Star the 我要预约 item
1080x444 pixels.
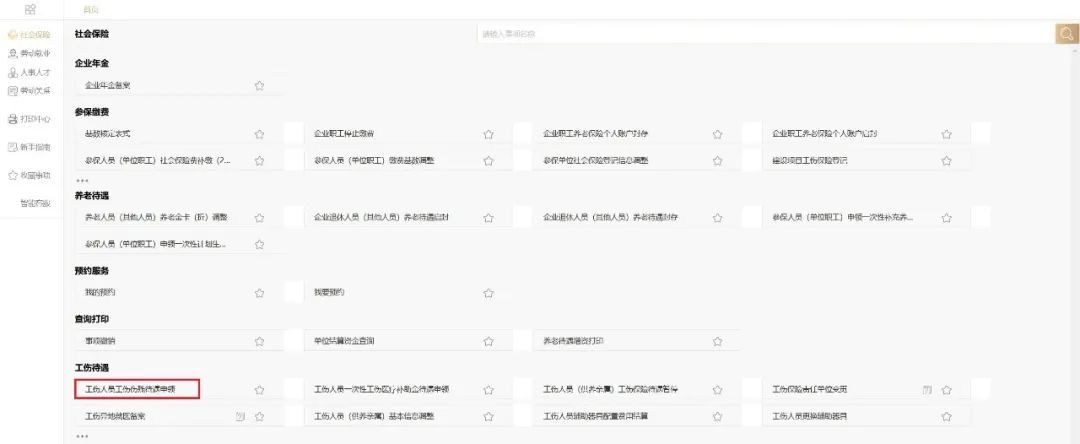(x=489, y=293)
